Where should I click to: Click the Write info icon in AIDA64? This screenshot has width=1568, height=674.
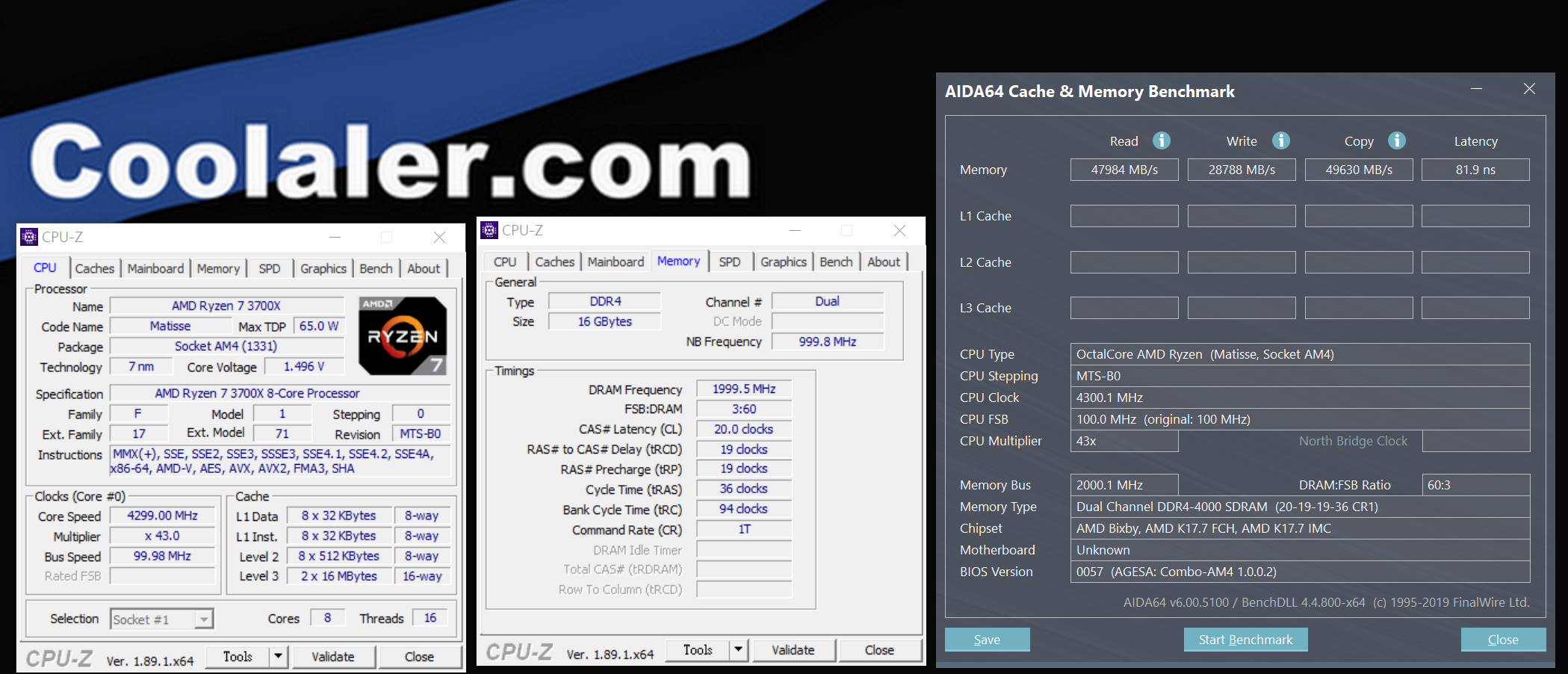[1281, 140]
